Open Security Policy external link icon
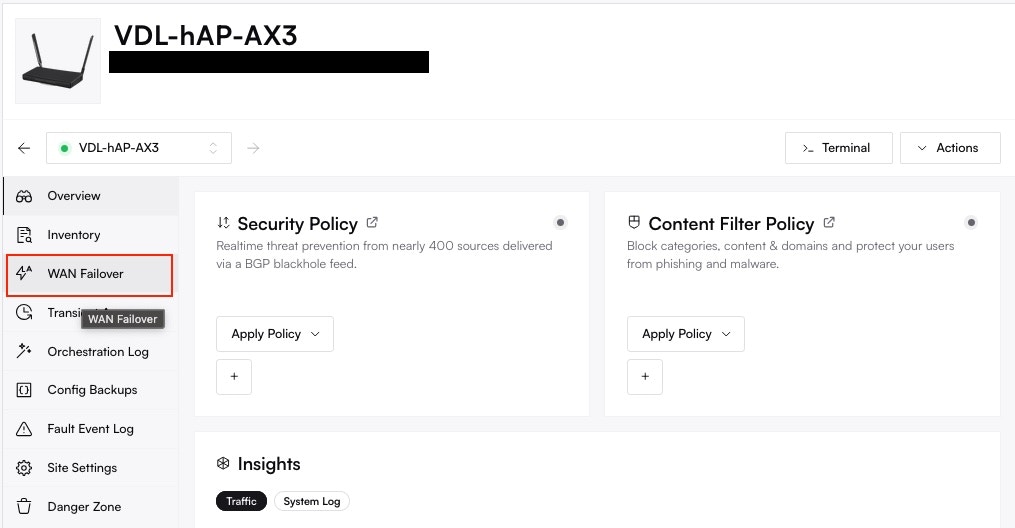 click(x=373, y=223)
